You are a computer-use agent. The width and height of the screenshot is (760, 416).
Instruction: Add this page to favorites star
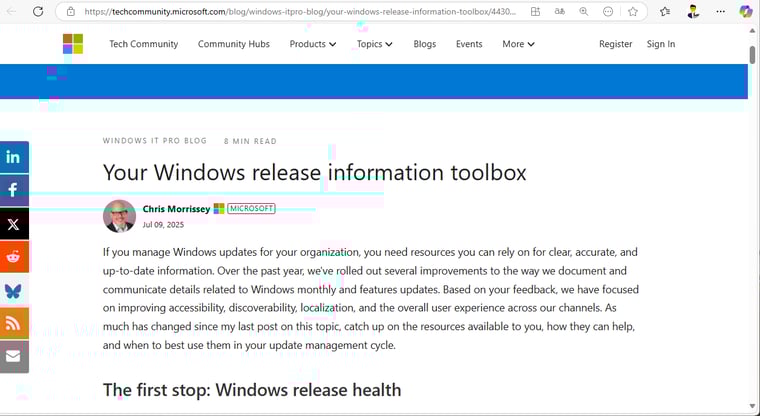tap(633, 12)
